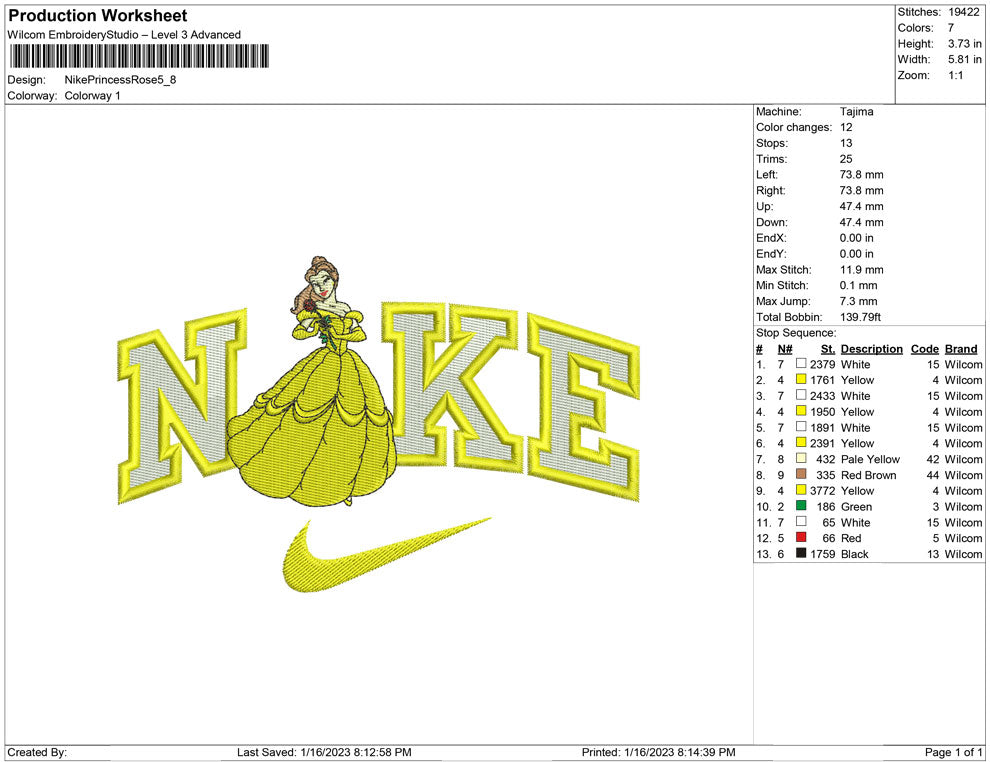Click the white swatch in row 11
990x762 pixels.
(x=801, y=521)
